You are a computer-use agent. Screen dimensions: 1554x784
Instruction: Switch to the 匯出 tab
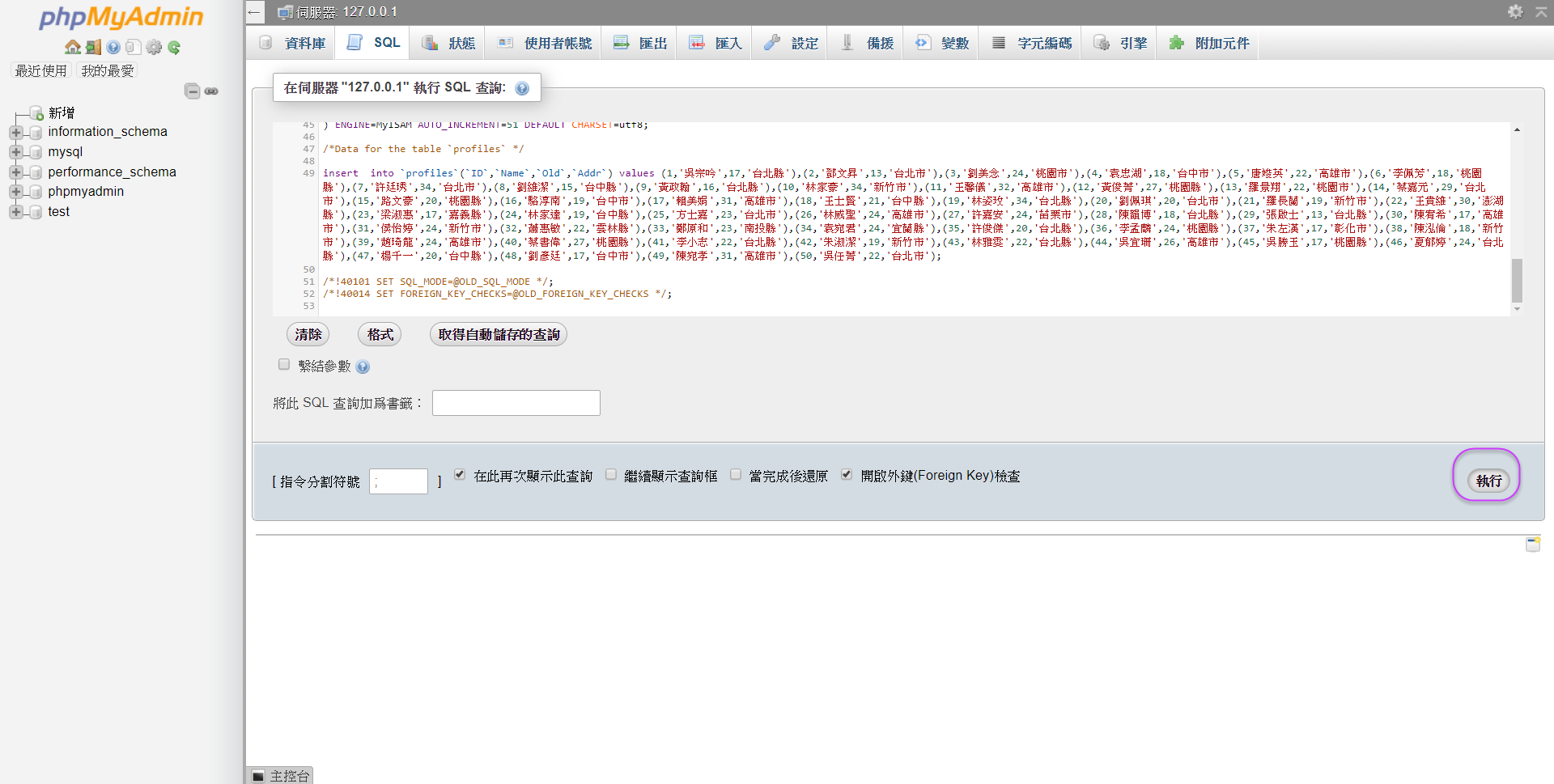pos(641,43)
